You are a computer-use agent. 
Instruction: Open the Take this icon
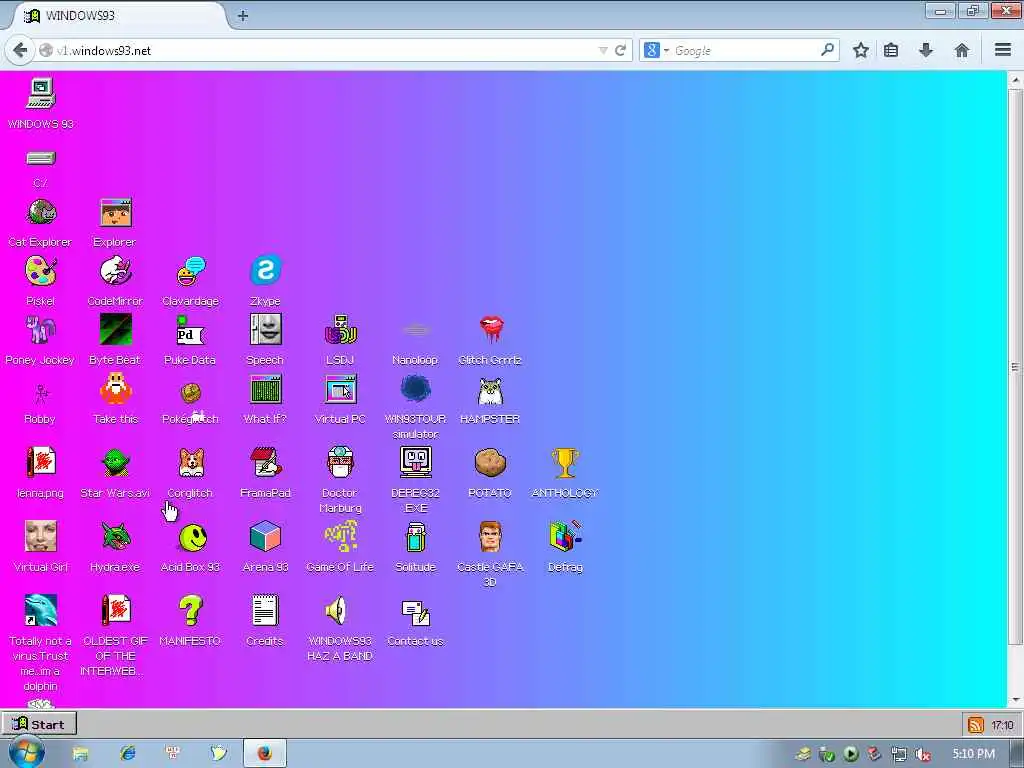tap(116, 389)
